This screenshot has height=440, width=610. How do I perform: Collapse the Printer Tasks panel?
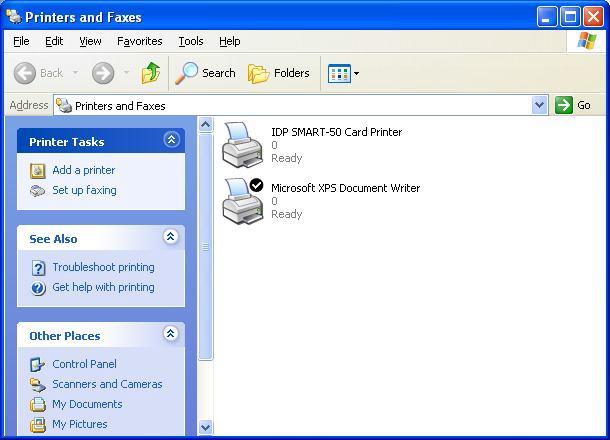[x=172, y=140]
